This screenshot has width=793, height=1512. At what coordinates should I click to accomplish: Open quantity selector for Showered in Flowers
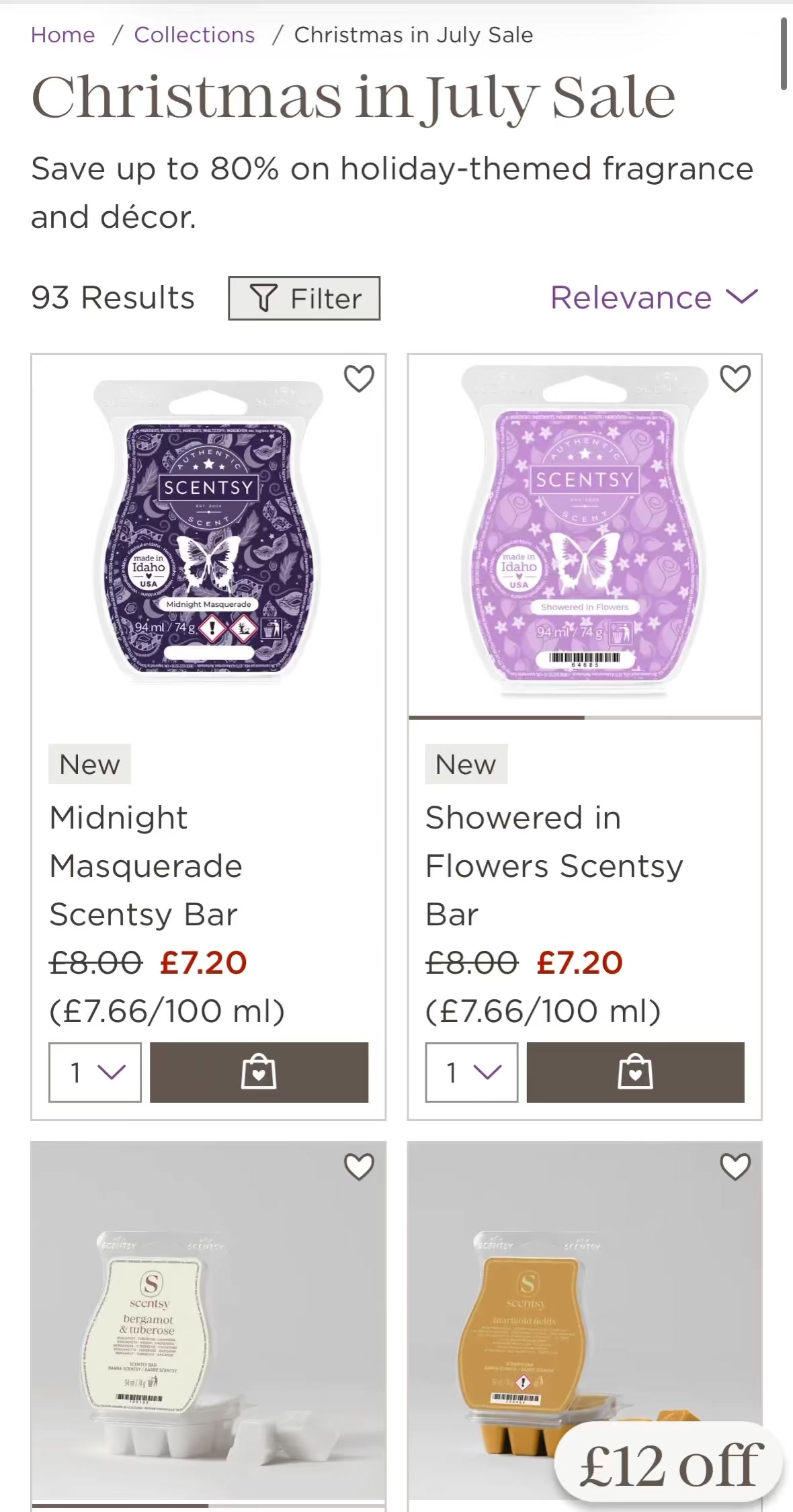pyautogui.click(x=471, y=1072)
